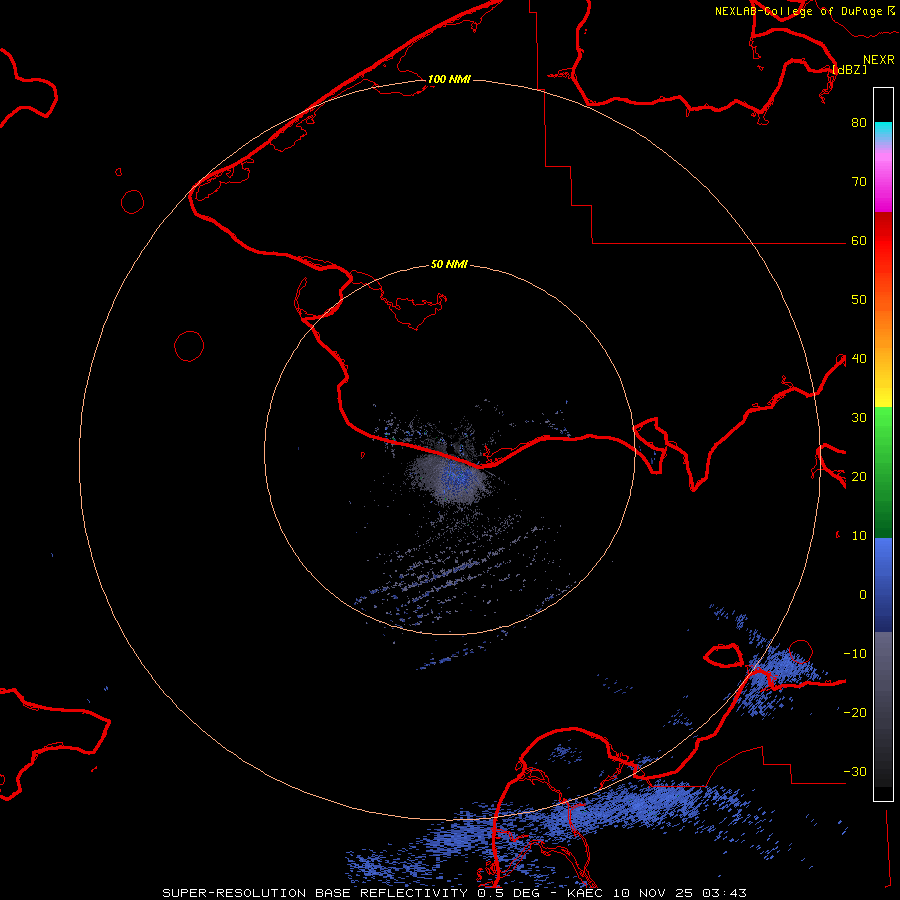Click the cyan band atop the color bar
Image resolution: width=900 pixels, height=900 pixels.
883,130
